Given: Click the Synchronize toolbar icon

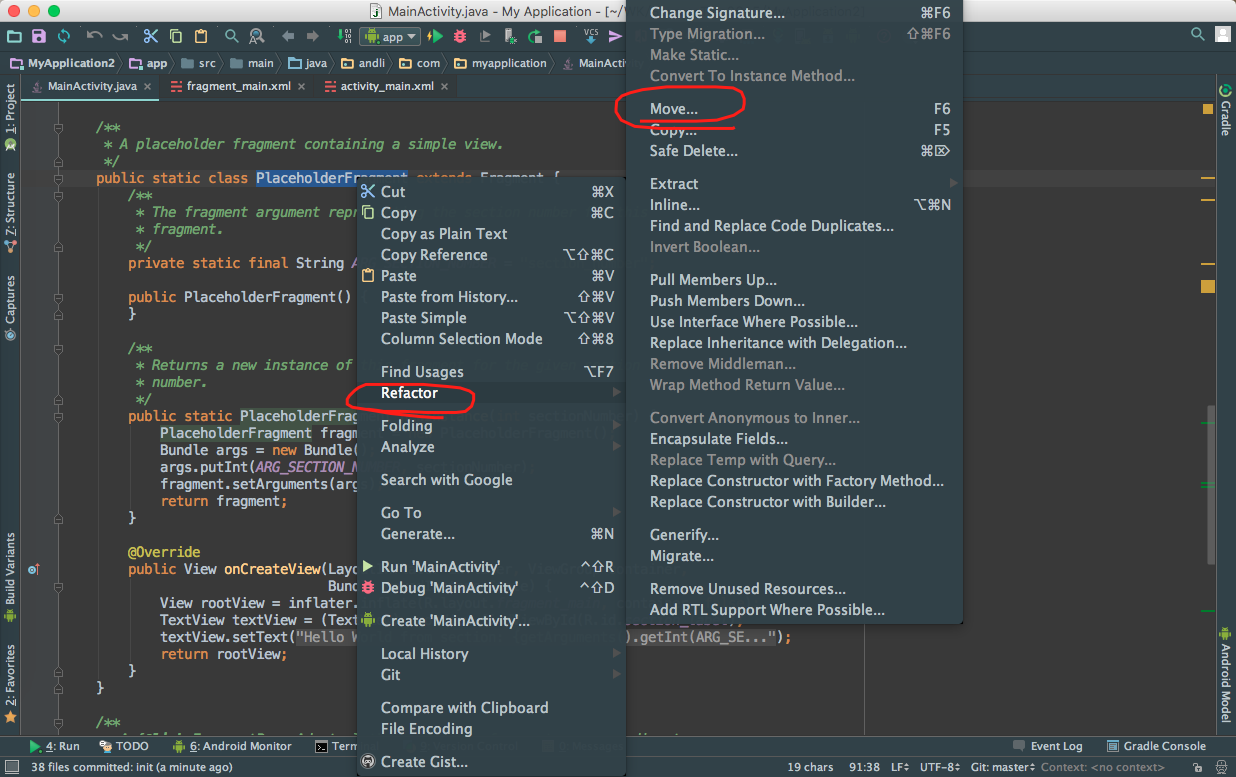Looking at the screenshot, I should (x=64, y=36).
